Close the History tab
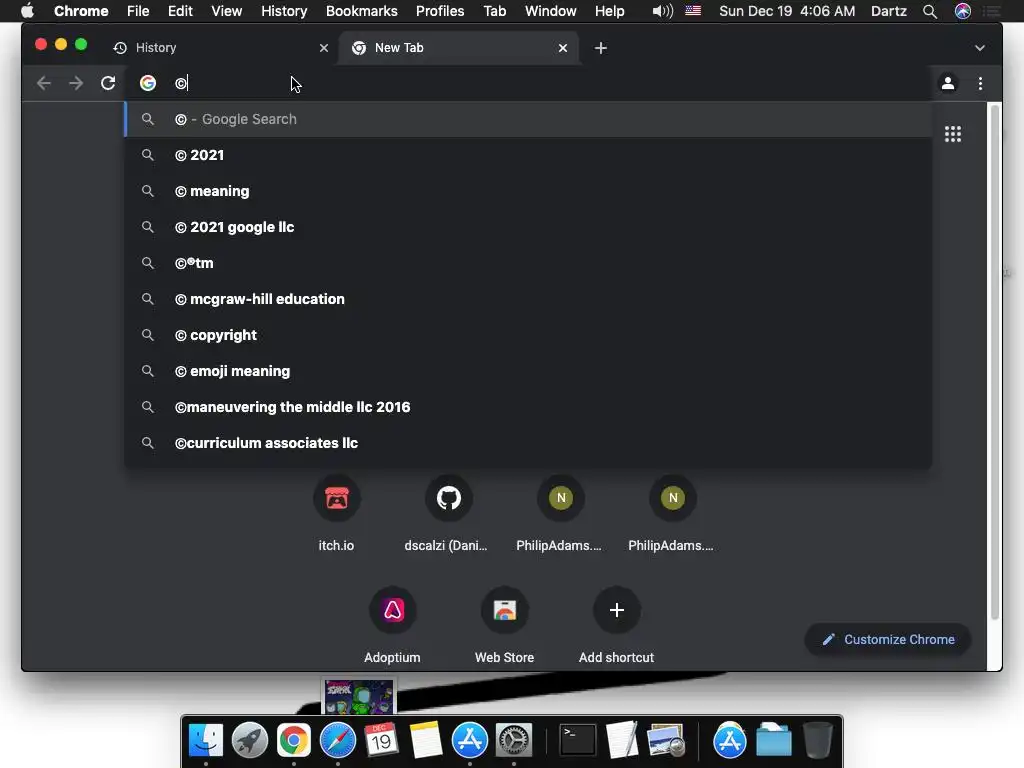Image resolution: width=1024 pixels, height=768 pixels. [323, 48]
